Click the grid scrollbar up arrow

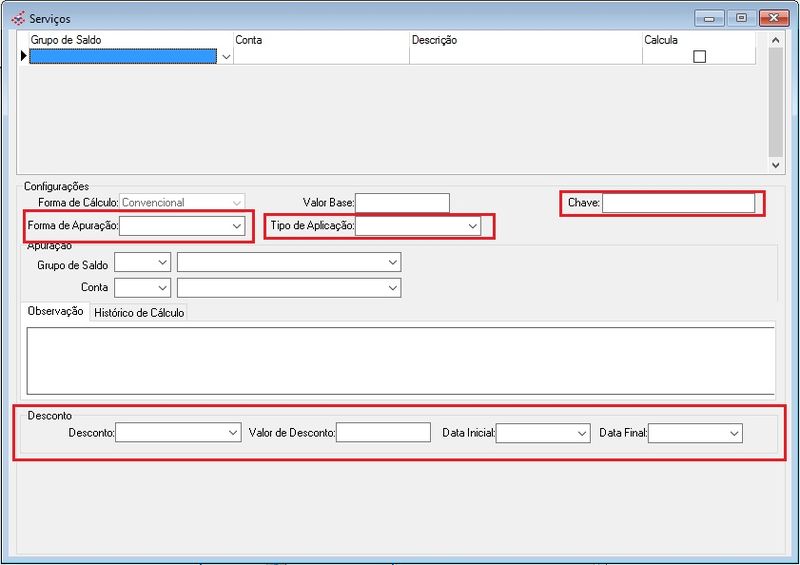776,40
